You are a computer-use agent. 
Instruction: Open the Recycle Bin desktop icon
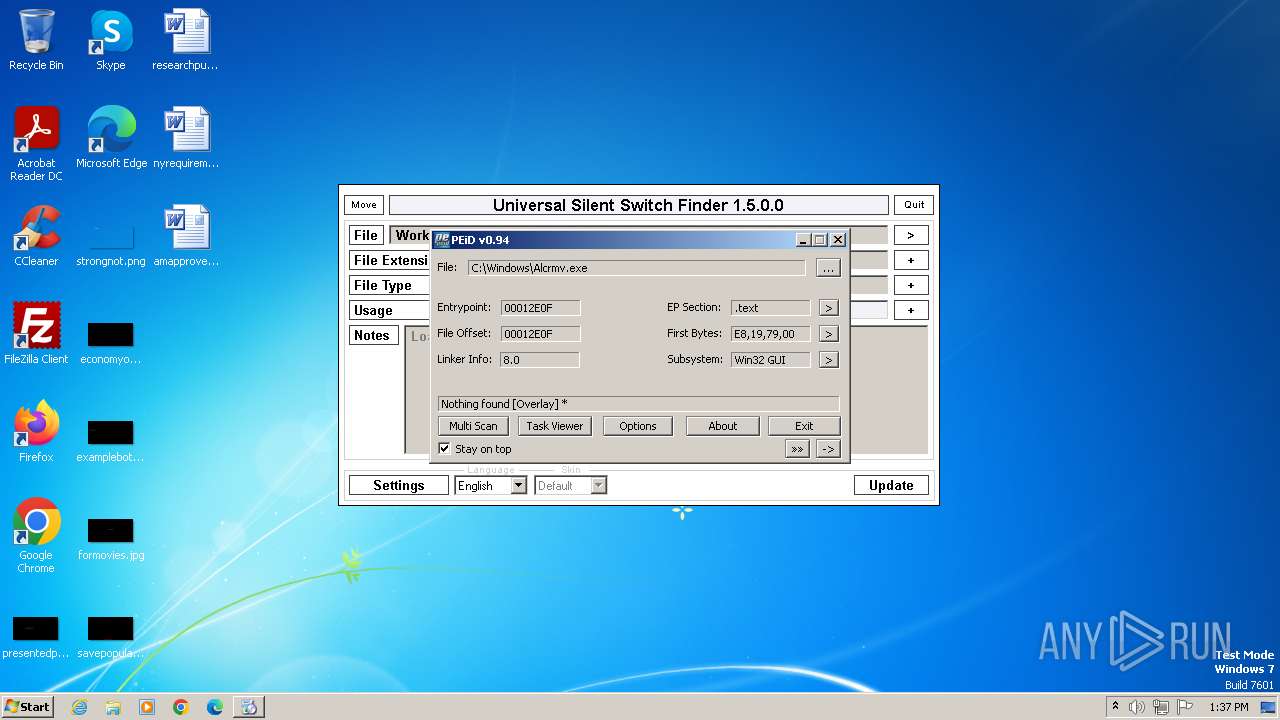pos(36,40)
